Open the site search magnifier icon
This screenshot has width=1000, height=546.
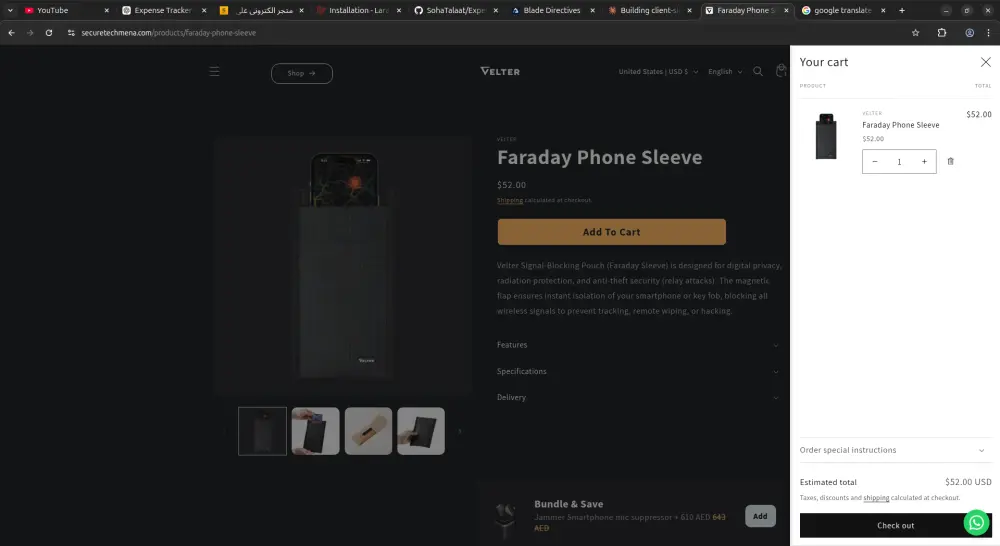[758, 71]
